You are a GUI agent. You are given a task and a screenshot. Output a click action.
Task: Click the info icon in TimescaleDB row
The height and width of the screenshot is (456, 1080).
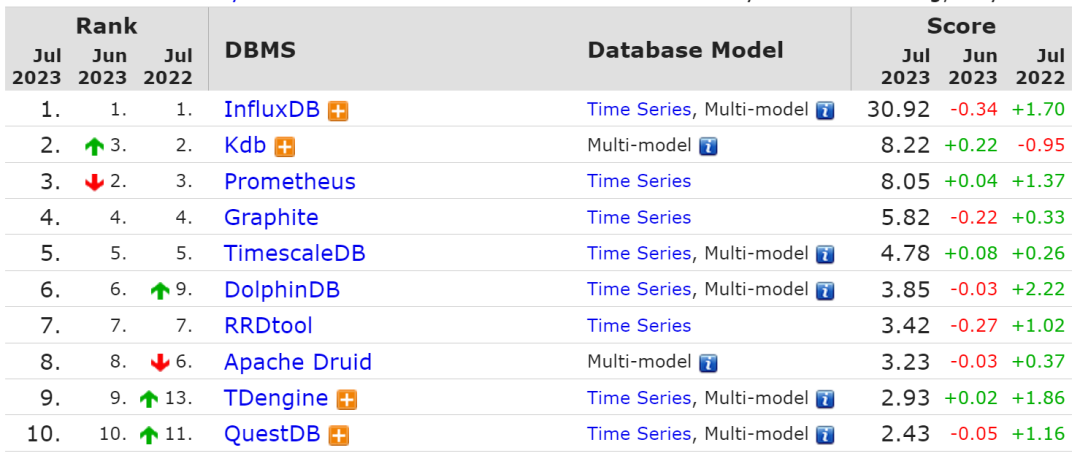coord(825,255)
